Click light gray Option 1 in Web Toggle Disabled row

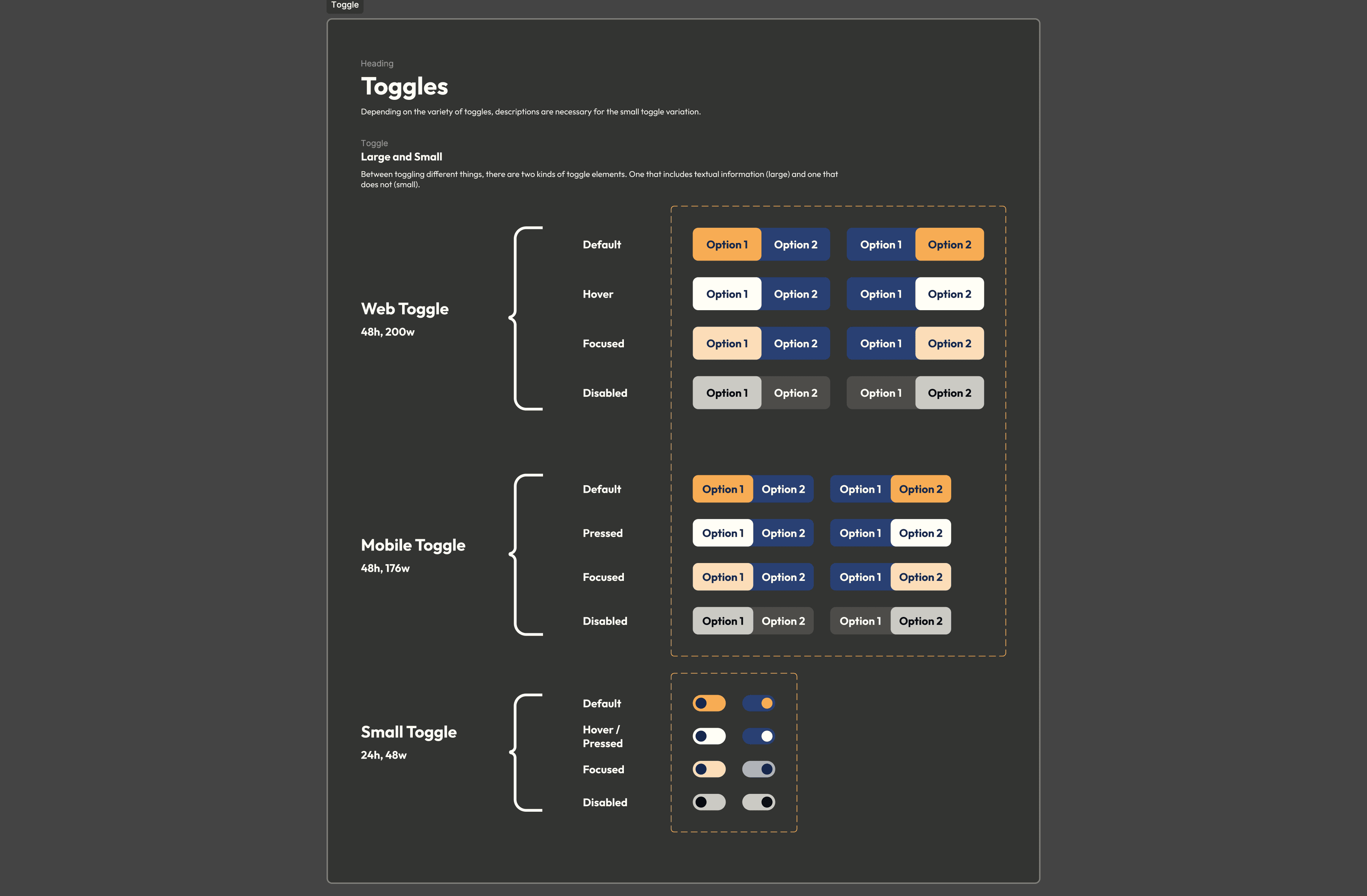click(x=726, y=393)
